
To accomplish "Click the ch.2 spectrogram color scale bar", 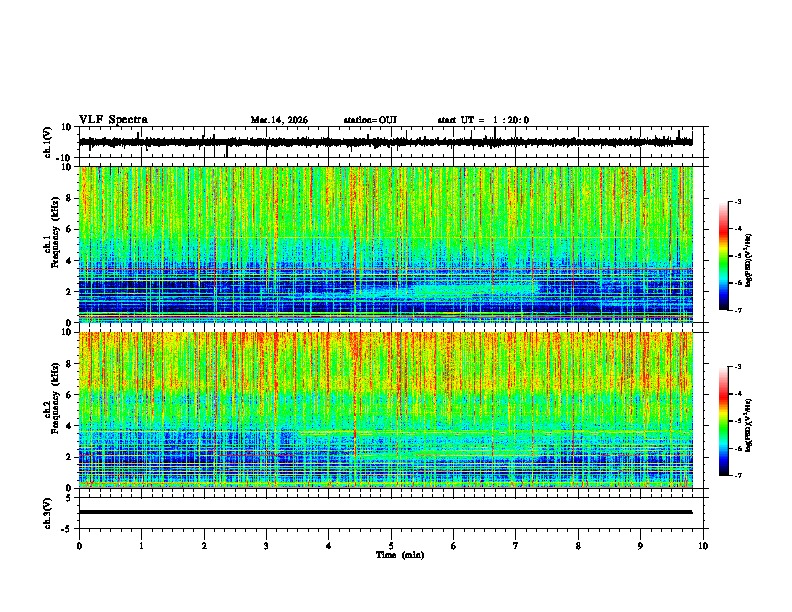I will (x=724, y=421).
